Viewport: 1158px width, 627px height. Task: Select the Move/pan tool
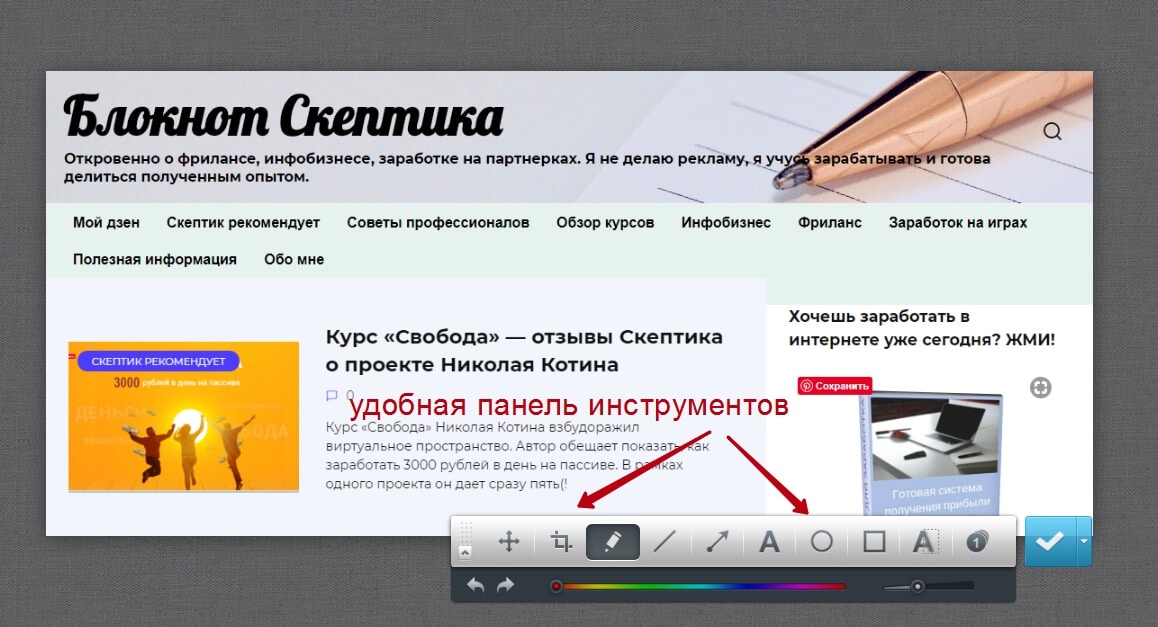[509, 542]
